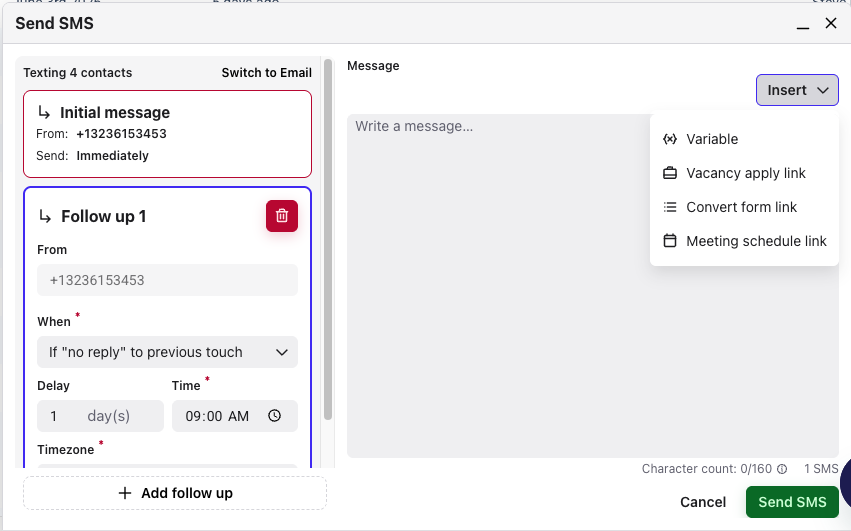This screenshot has height=531, width=851.
Task: Select Convert form link option
Action: [744, 207]
